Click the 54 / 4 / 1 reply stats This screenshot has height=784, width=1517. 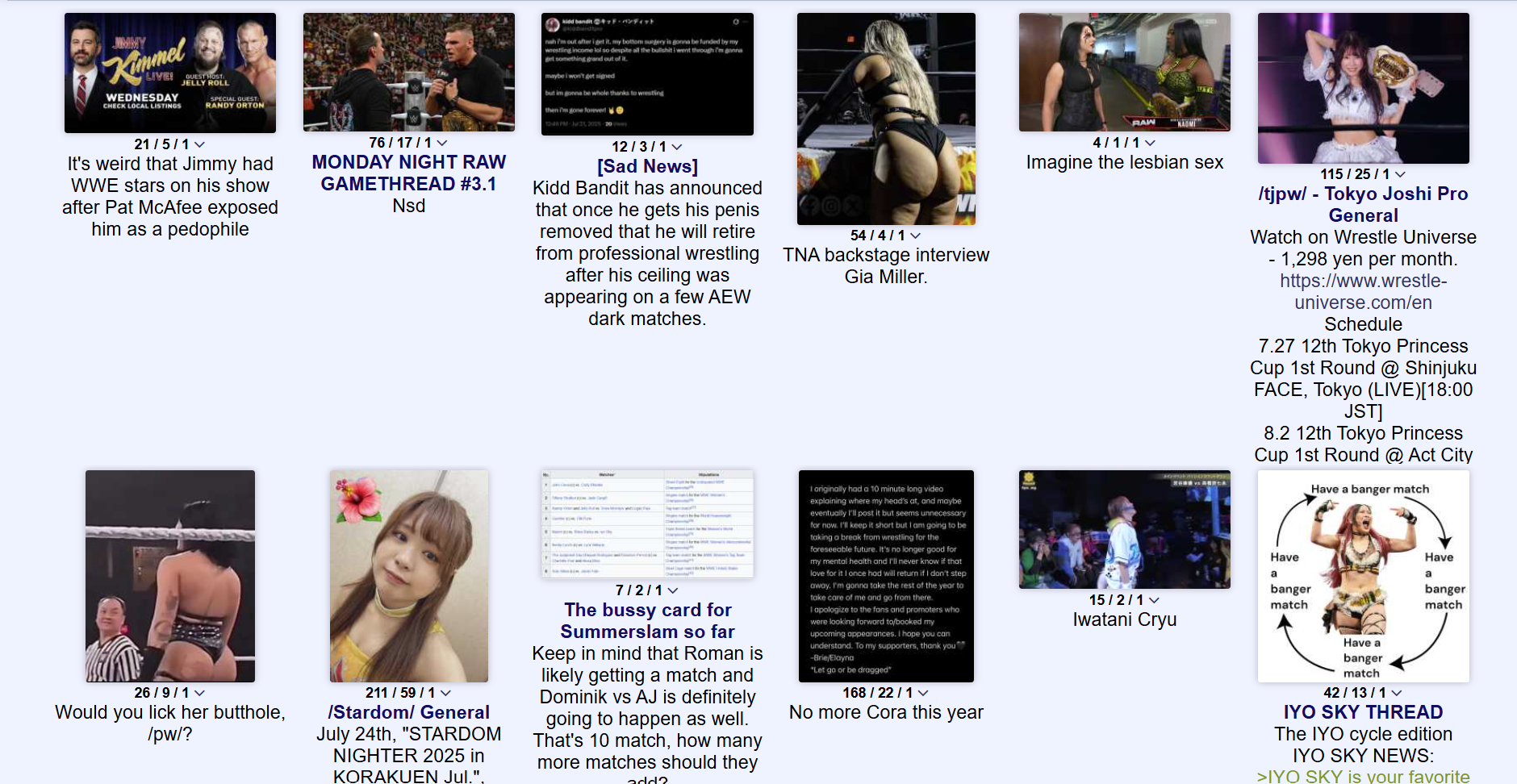tap(878, 236)
